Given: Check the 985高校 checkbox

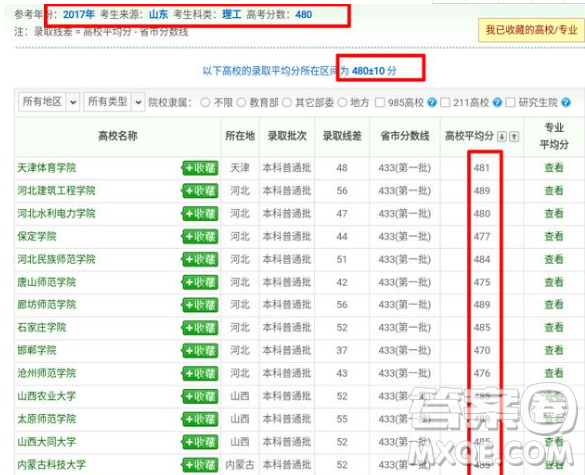Looking at the screenshot, I should pos(380,102).
